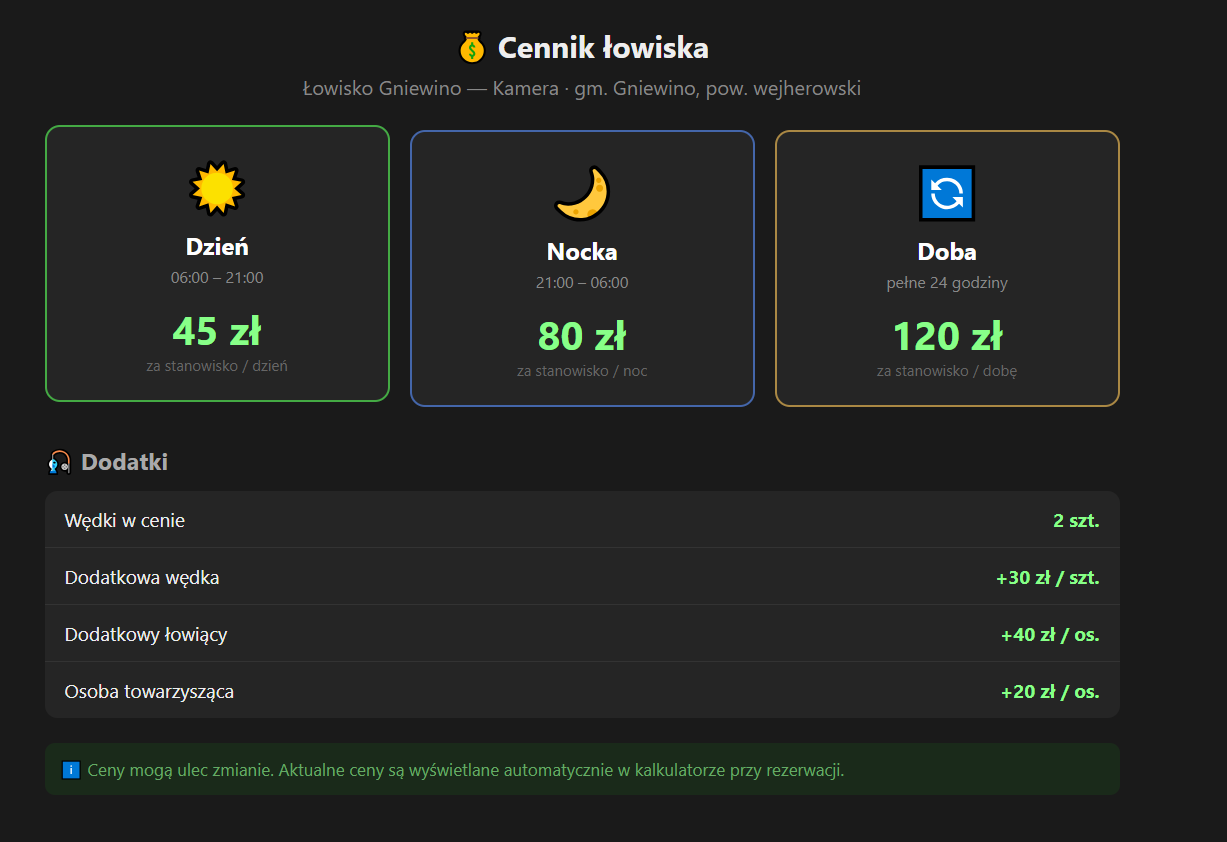
Task: Click the crescent moon icon on Nocka card
Action: [x=582, y=193]
